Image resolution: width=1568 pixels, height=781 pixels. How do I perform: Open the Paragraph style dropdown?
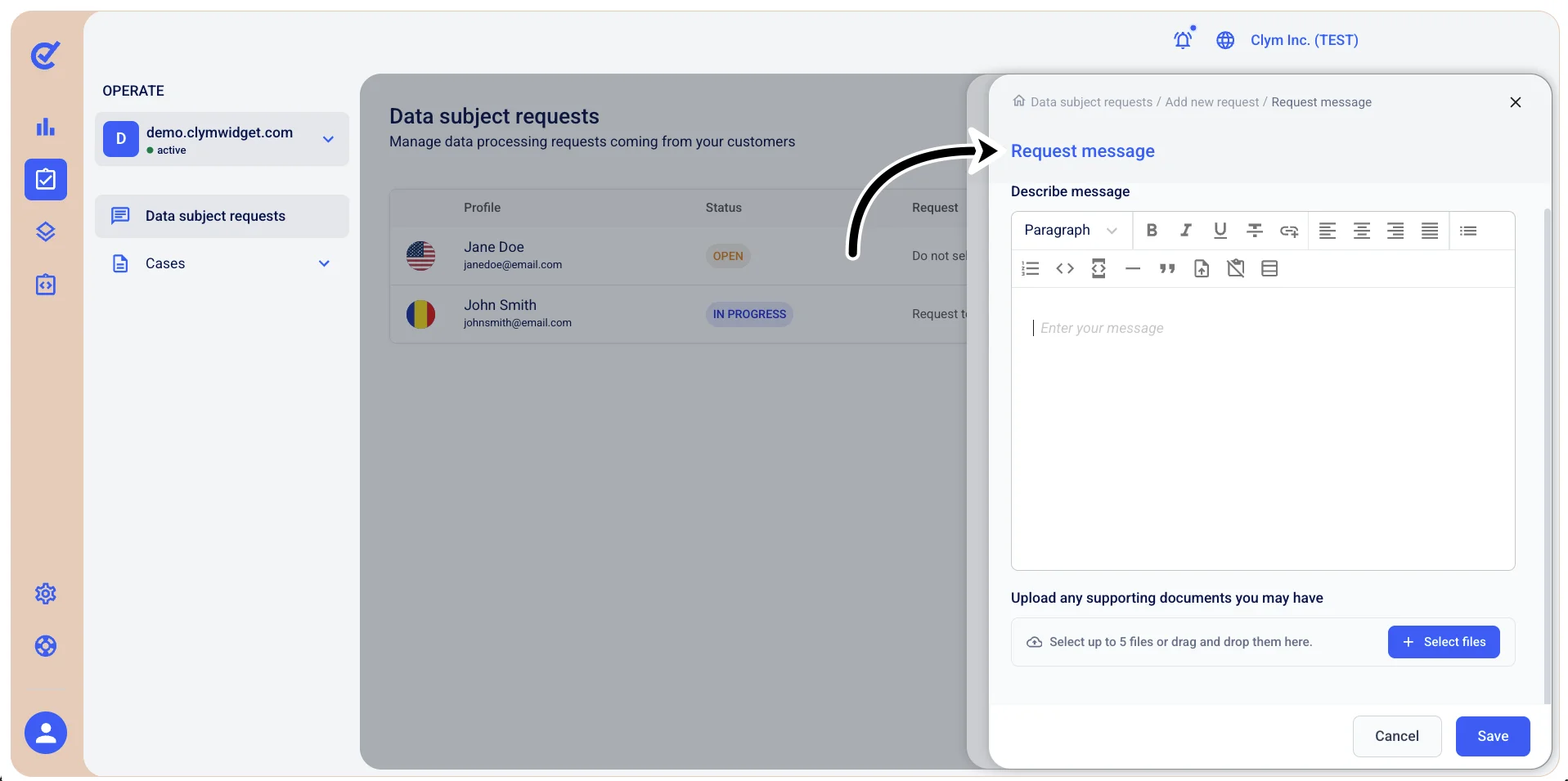pyautogui.click(x=1071, y=231)
